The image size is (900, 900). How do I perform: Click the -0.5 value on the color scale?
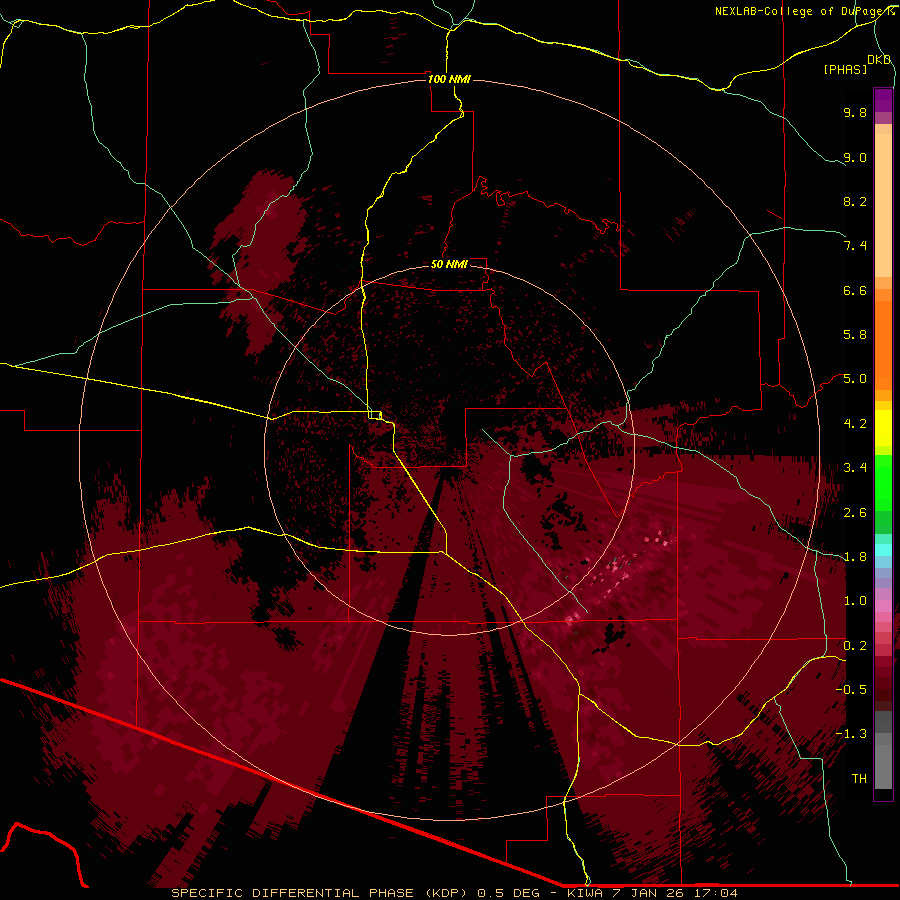851,690
